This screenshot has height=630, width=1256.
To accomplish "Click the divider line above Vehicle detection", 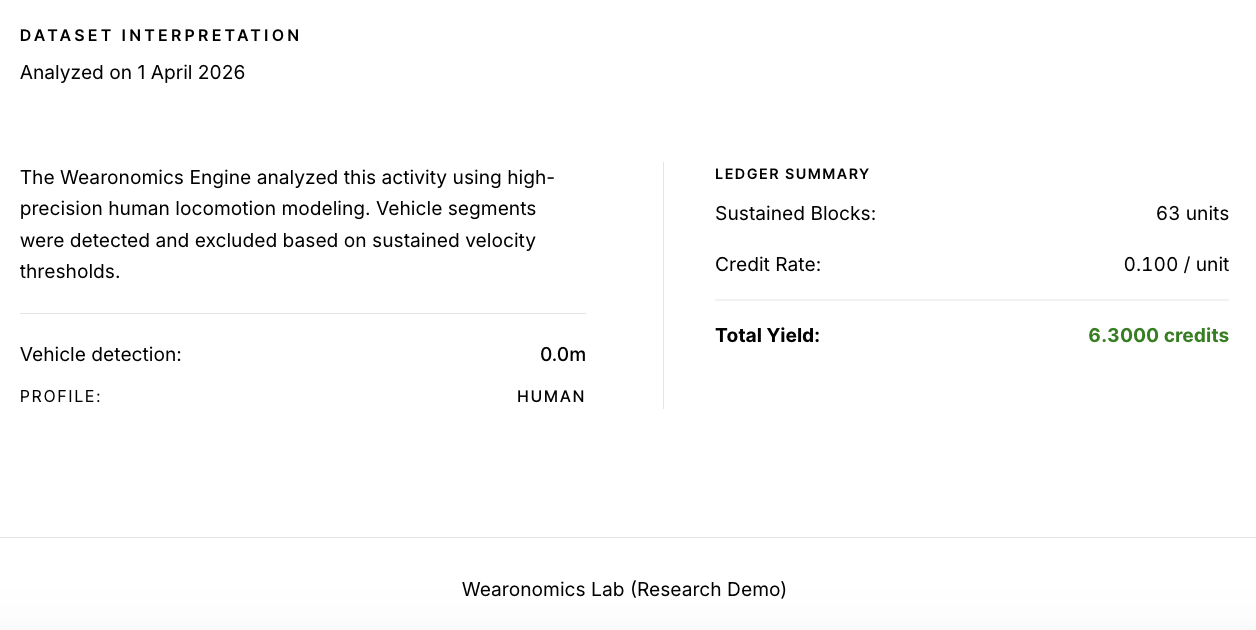I will [x=303, y=313].
